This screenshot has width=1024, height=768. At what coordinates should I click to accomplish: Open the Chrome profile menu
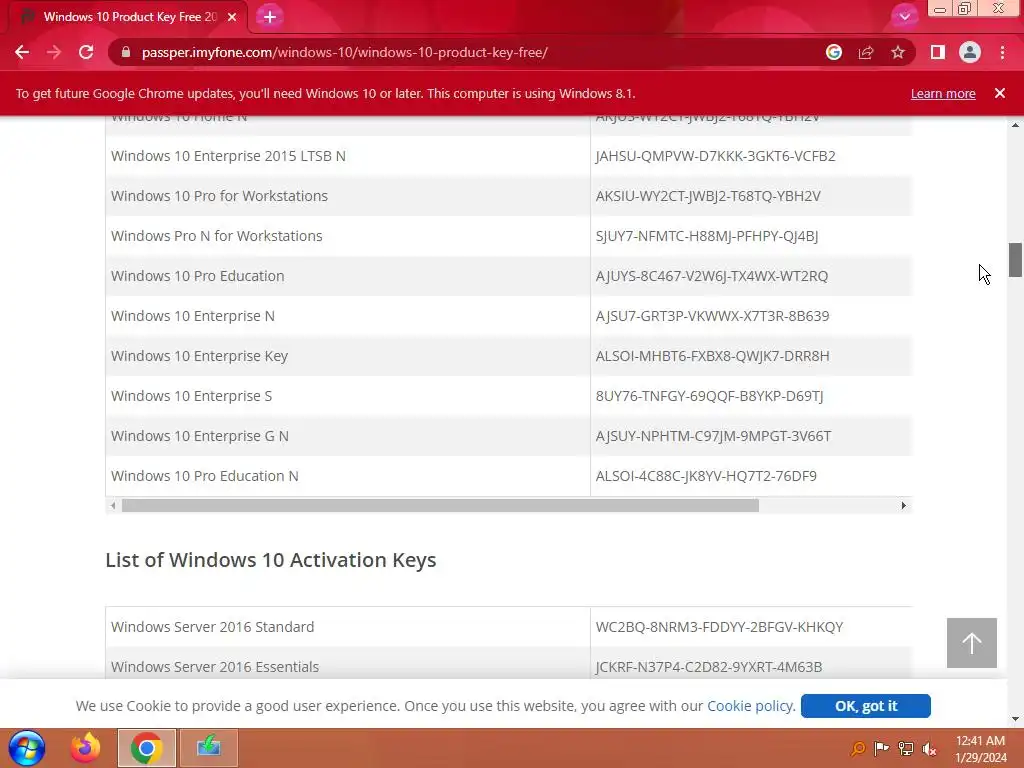pyautogui.click(x=970, y=52)
